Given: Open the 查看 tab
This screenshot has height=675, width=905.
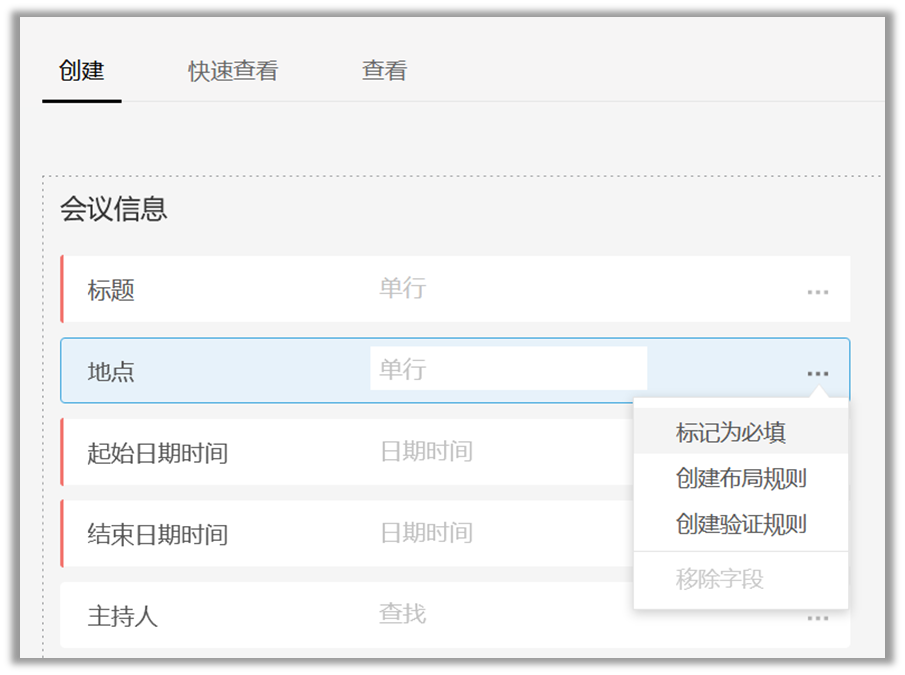Looking at the screenshot, I should click(x=384, y=71).
